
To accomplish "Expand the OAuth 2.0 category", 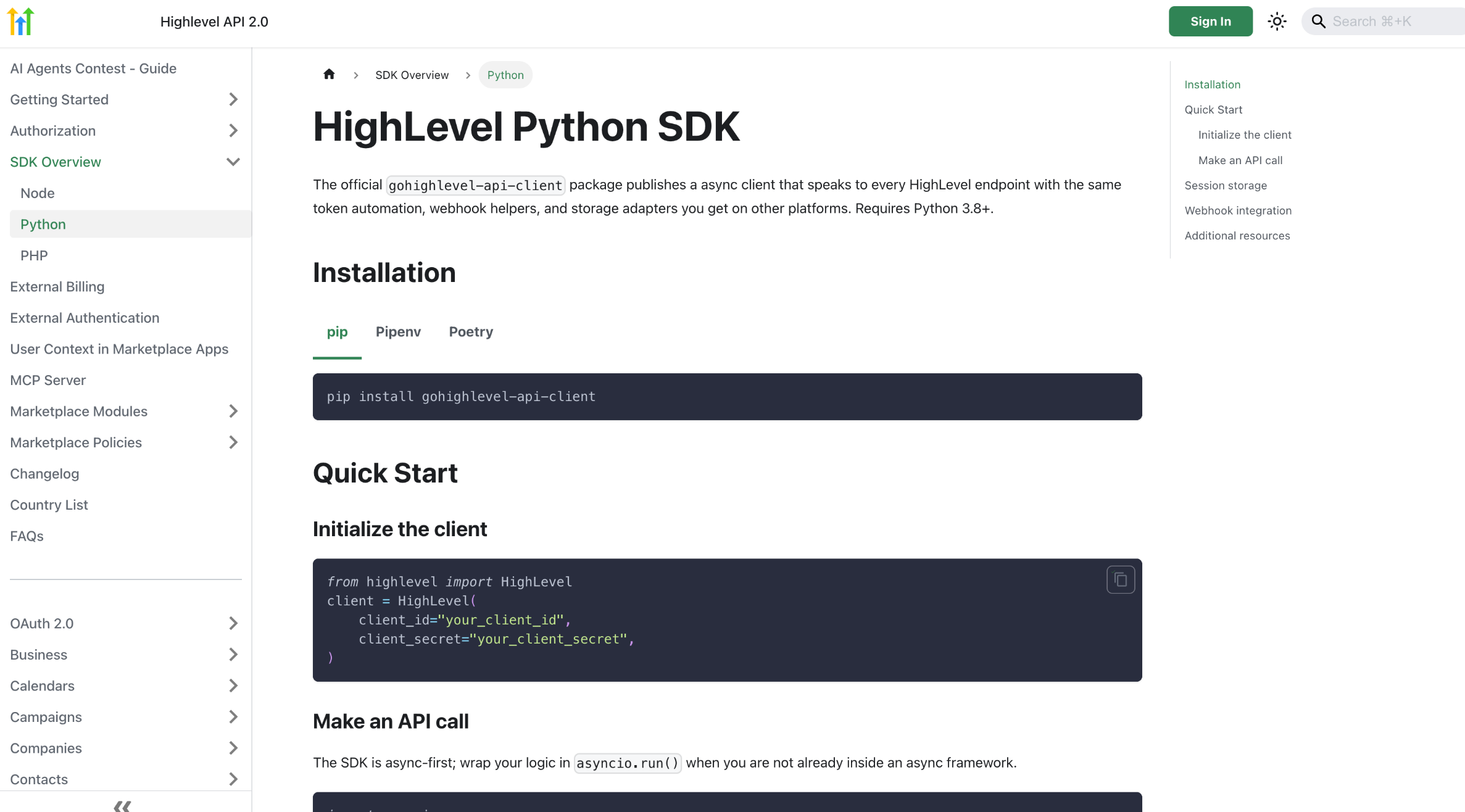I will tap(233, 623).
